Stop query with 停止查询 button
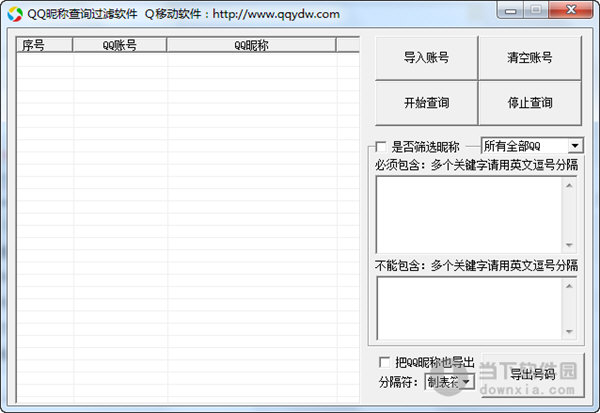 tap(530, 103)
